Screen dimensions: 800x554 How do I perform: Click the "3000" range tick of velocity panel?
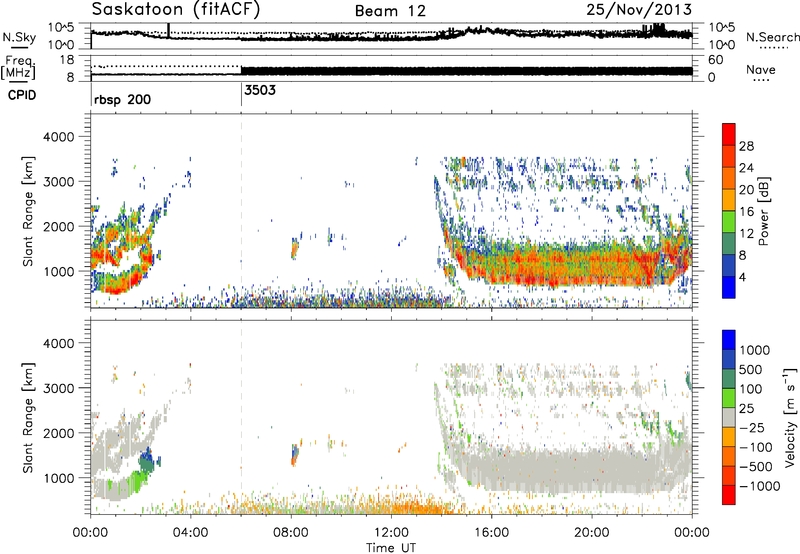pos(59,388)
